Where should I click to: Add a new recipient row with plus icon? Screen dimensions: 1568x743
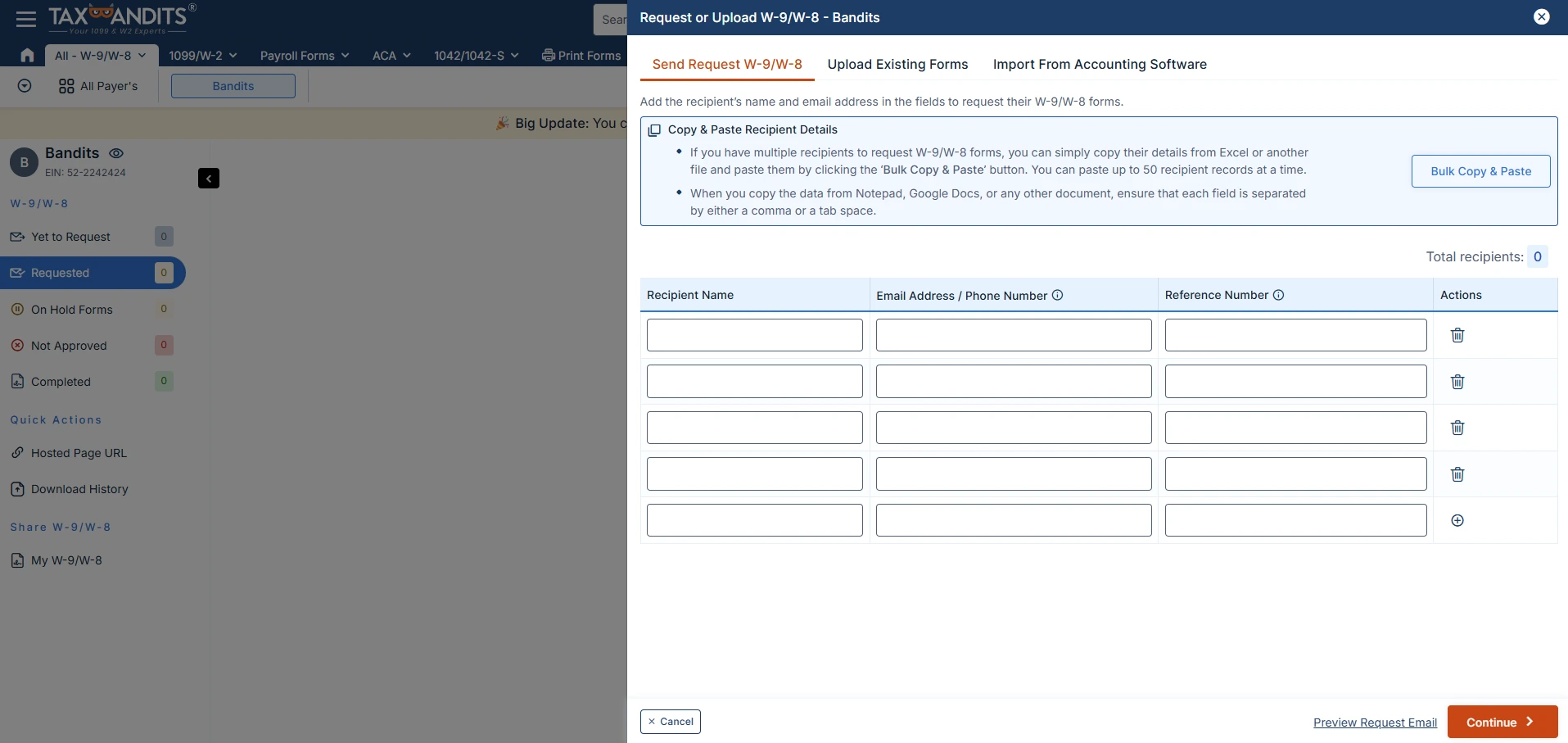coord(1457,520)
